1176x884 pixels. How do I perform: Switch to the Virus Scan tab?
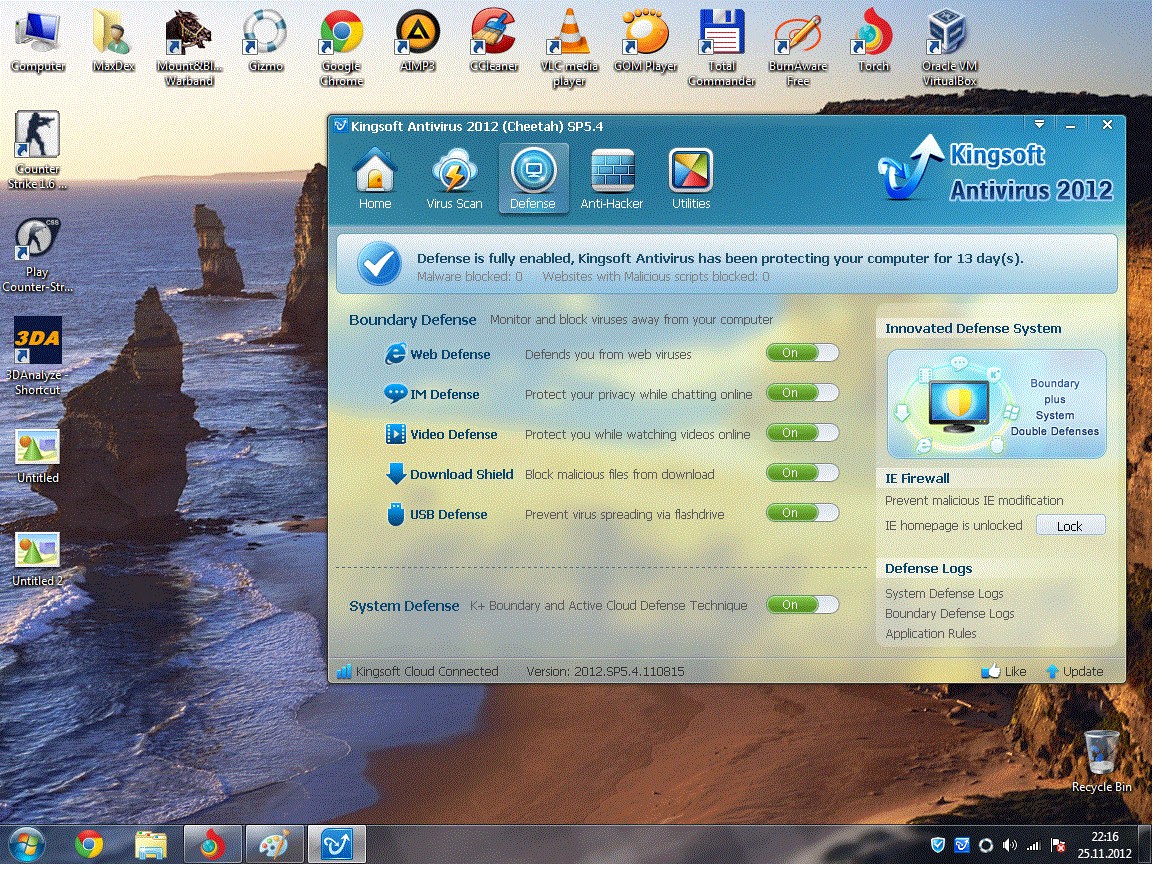click(454, 179)
